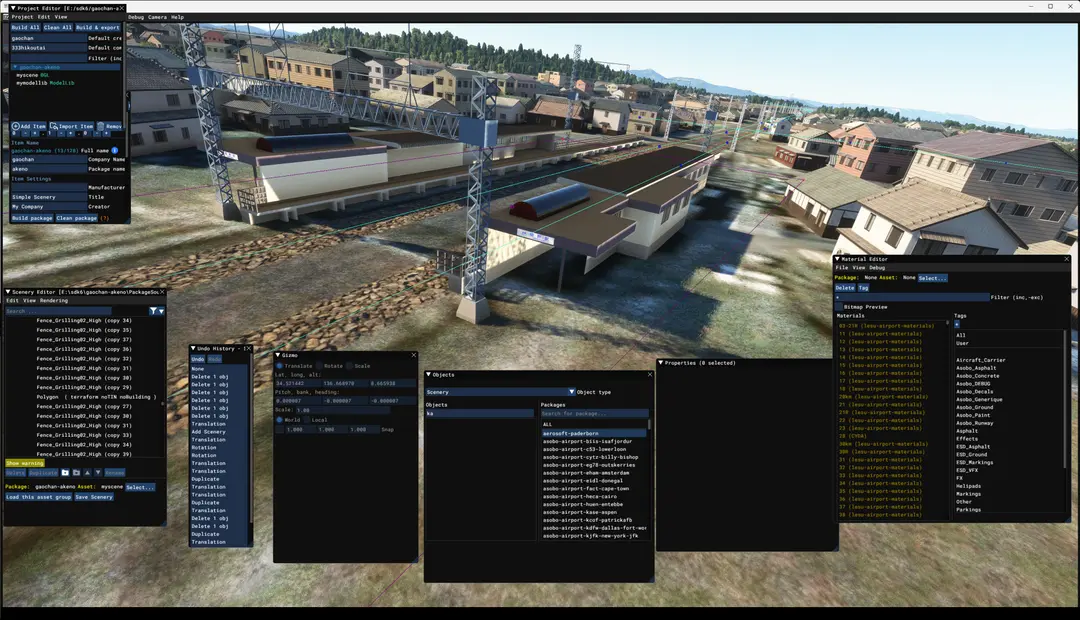Select the Local radio button in Gizmo
The image size is (1080, 620).
pyautogui.click(x=307, y=420)
